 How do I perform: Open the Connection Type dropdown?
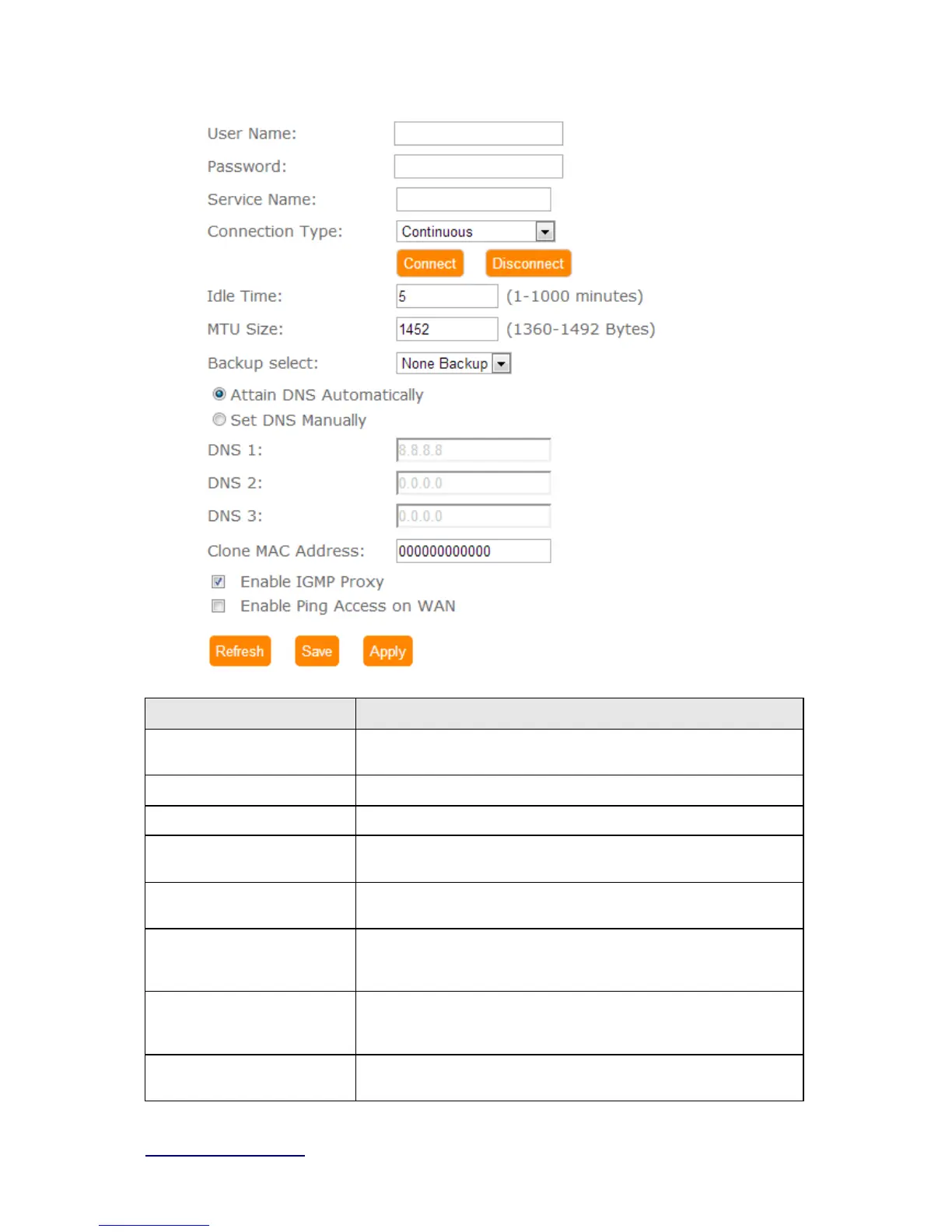[x=475, y=232]
